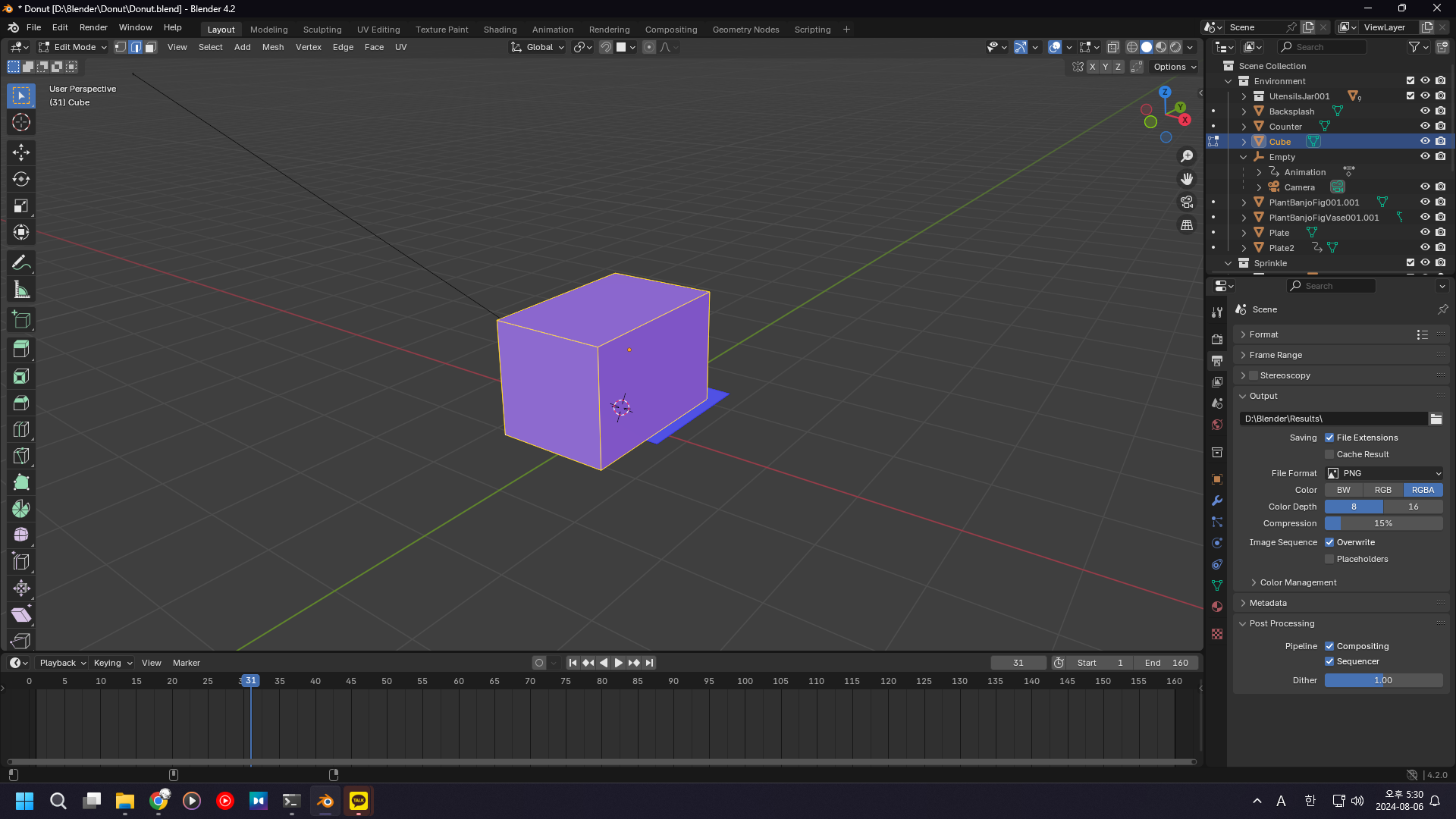Select the Rotate tool
The height and width of the screenshot is (819, 1456).
21,179
